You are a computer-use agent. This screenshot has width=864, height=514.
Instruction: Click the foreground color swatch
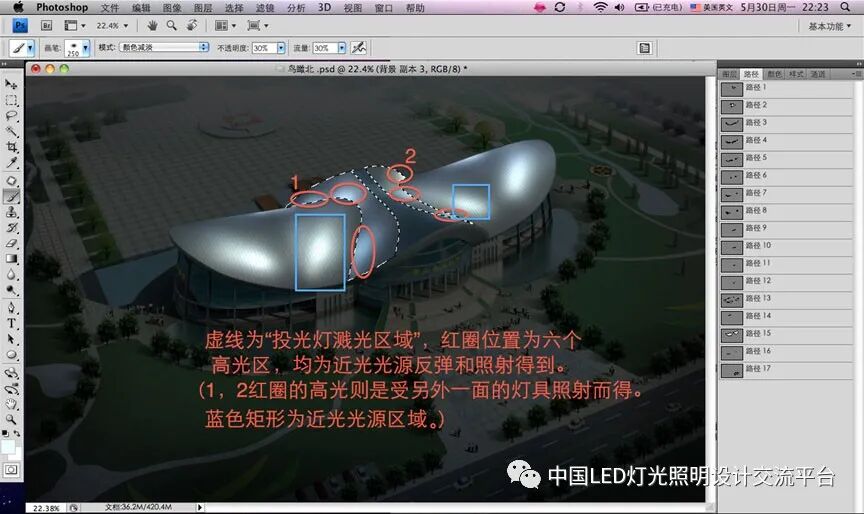pos(8,447)
